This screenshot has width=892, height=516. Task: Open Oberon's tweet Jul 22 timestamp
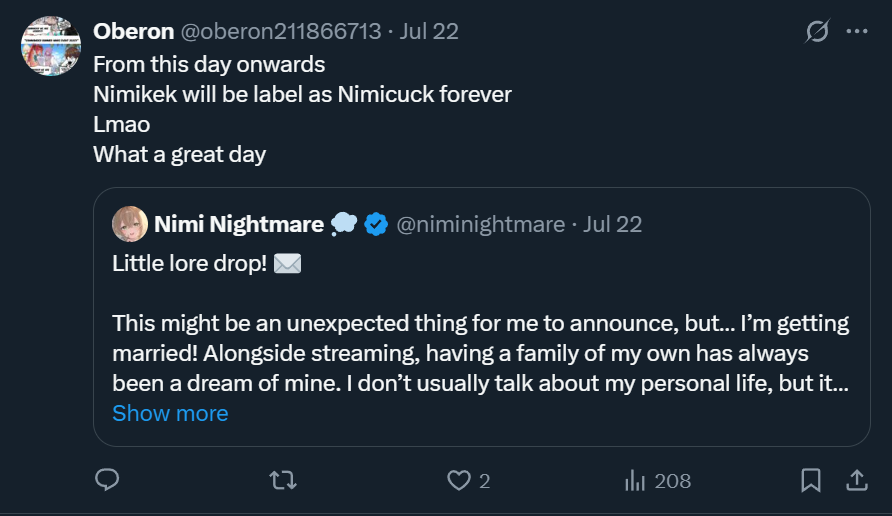click(x=429, y=31)
